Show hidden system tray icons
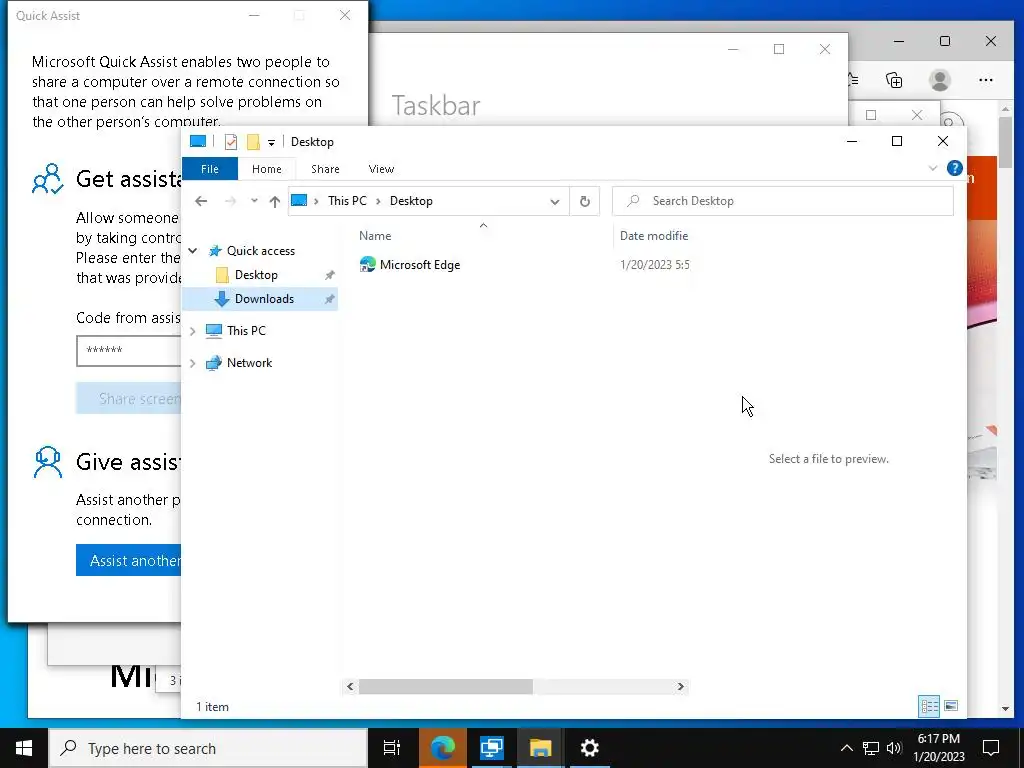The image size is (1024, 768). (x=846, y=748)
